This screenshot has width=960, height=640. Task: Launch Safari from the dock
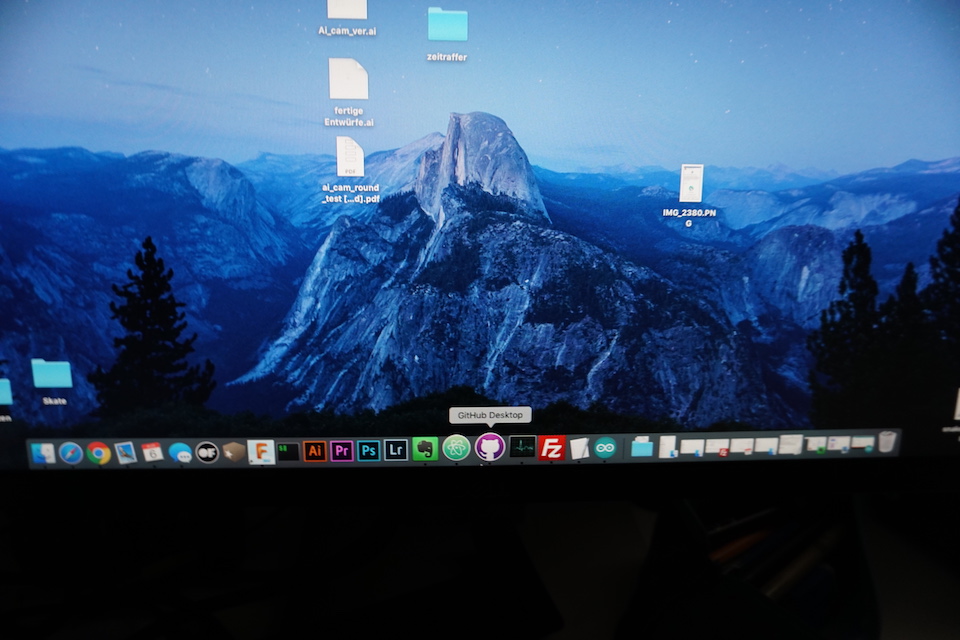70,453
